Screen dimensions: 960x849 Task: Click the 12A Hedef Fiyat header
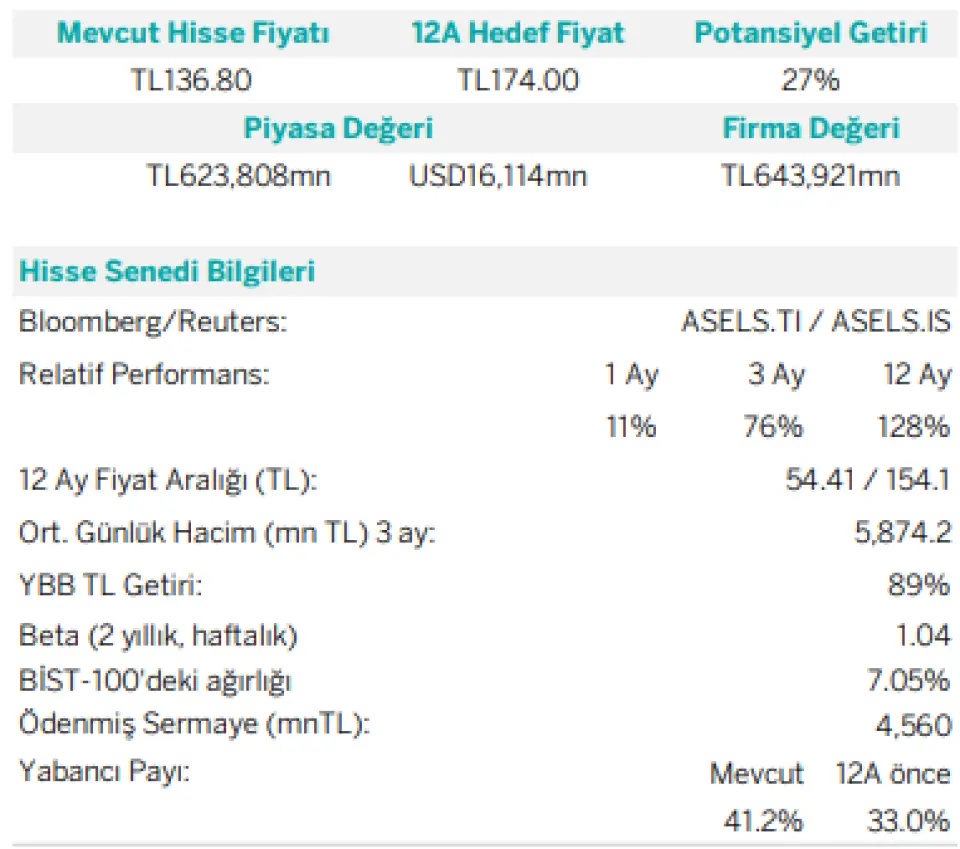[518, 32]
